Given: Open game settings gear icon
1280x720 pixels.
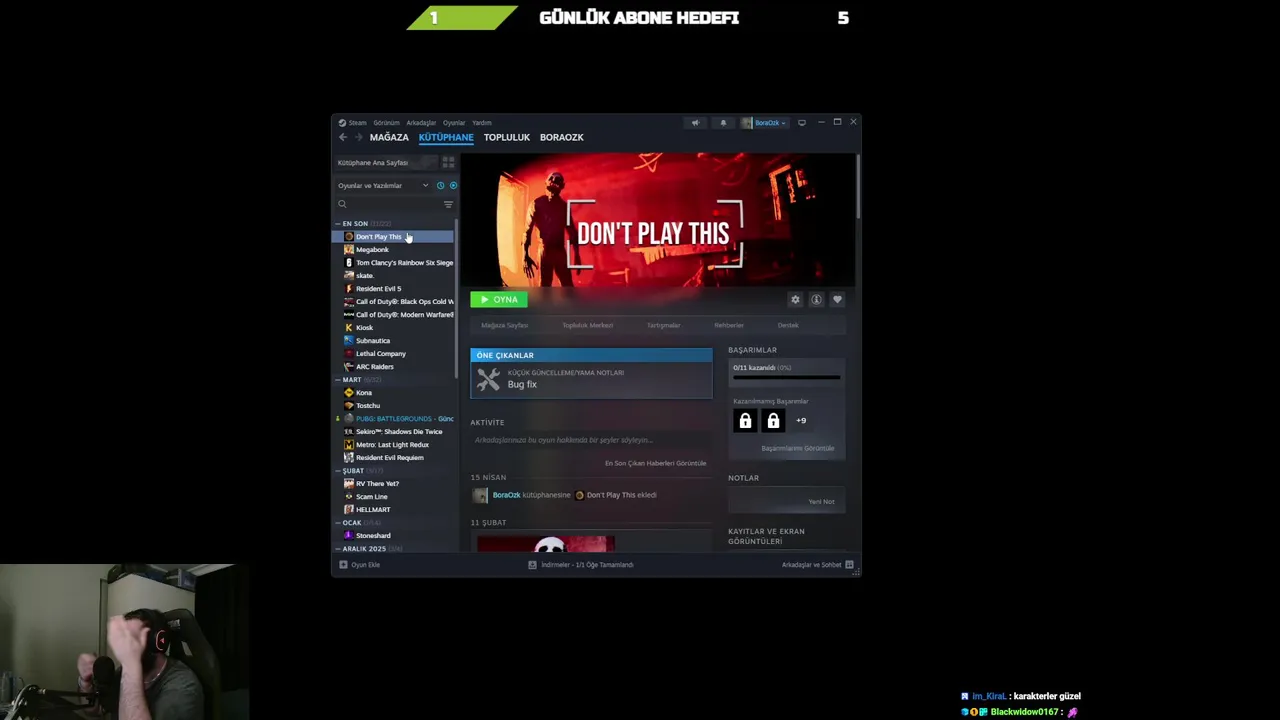Looking at the screenshot, I should [795, 299].
